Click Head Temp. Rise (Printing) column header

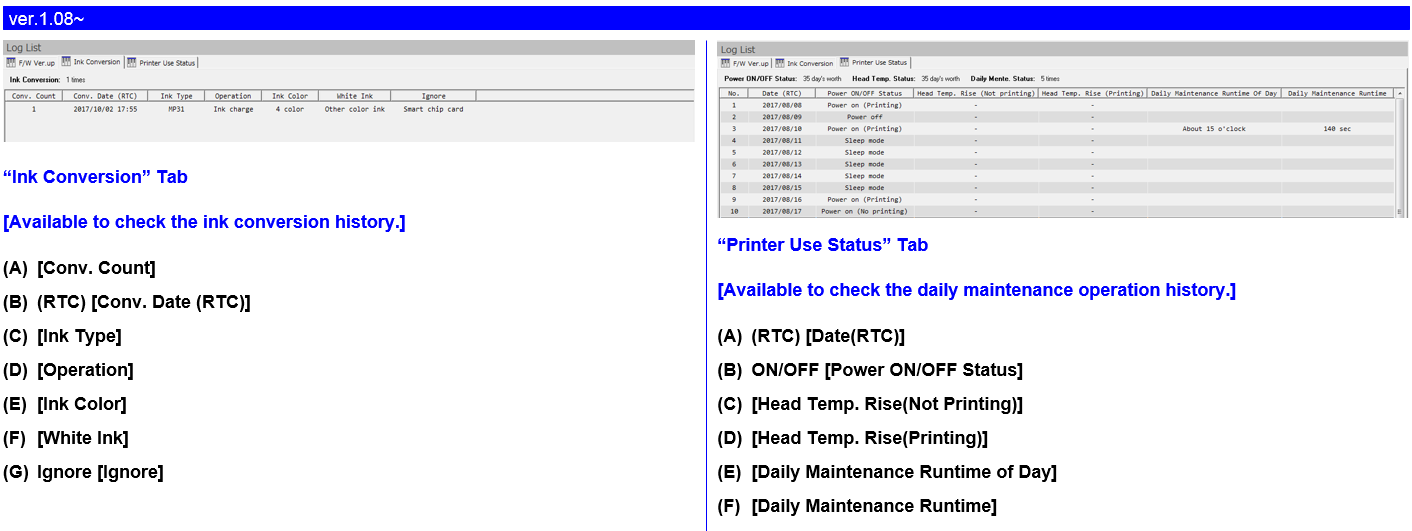click(x=1092, y=93)
